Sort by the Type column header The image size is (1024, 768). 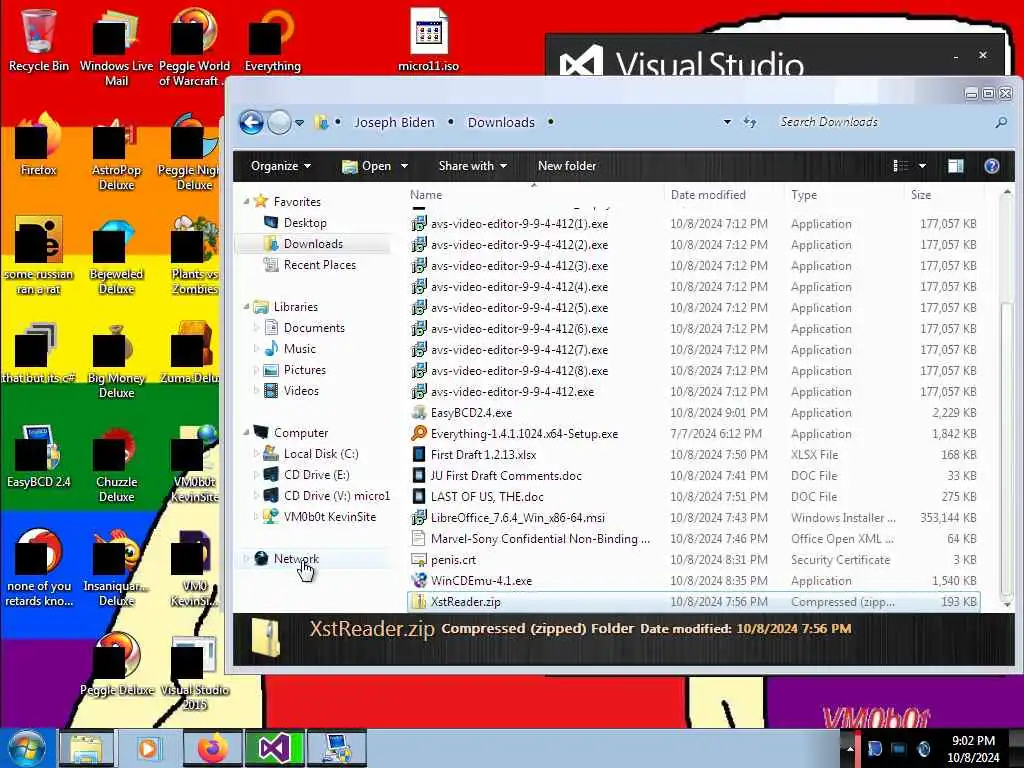[x=844, y=195]
